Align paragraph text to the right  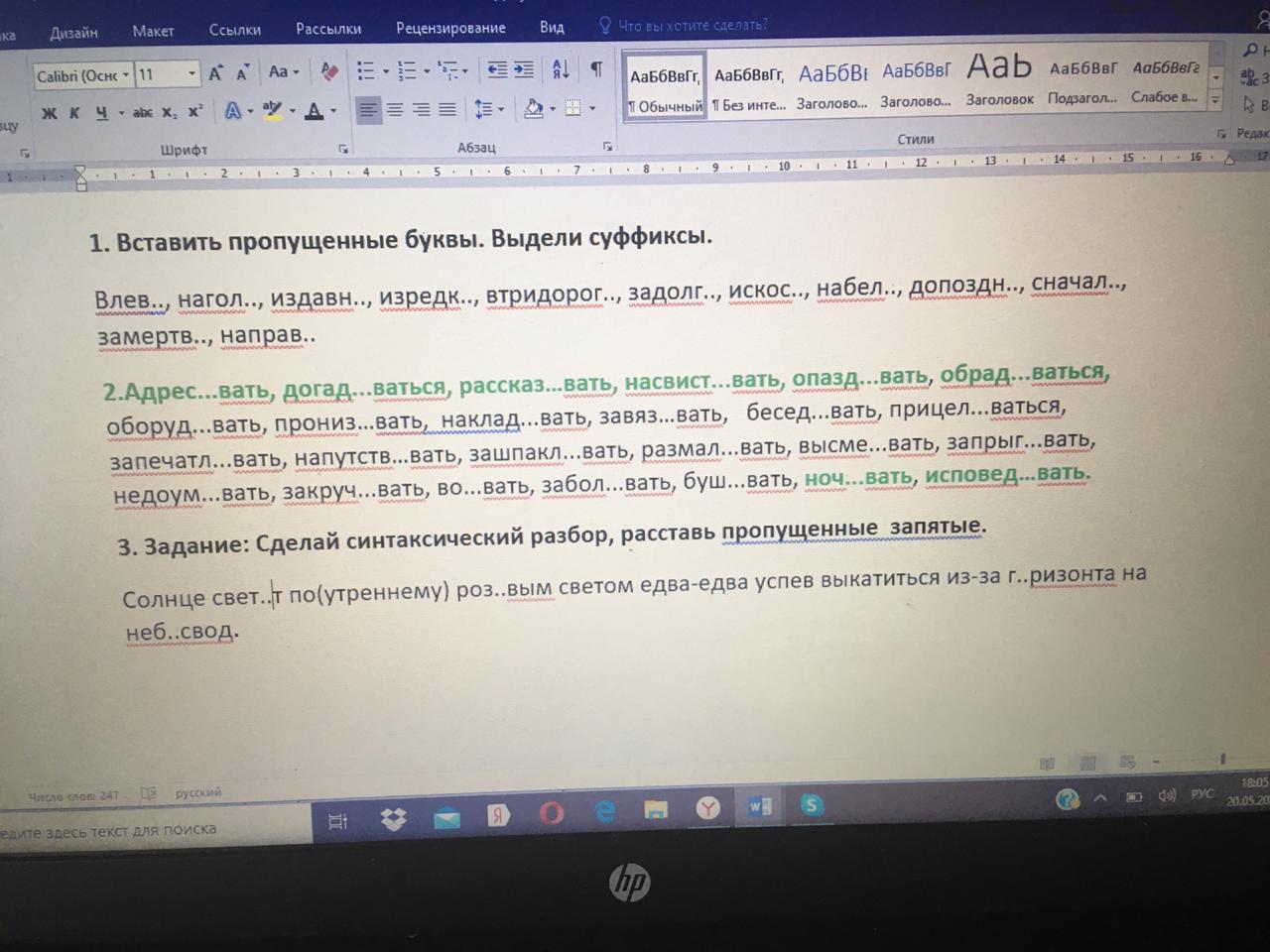(x=421, y=109)
